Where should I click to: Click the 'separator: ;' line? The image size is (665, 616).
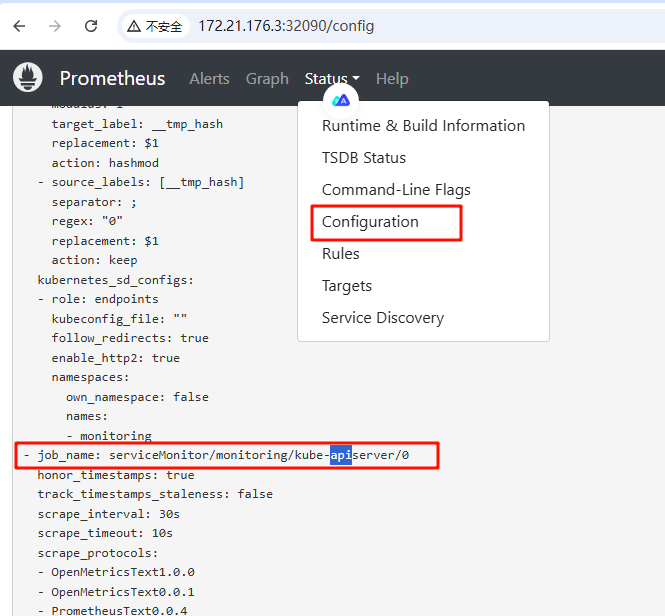95,202
